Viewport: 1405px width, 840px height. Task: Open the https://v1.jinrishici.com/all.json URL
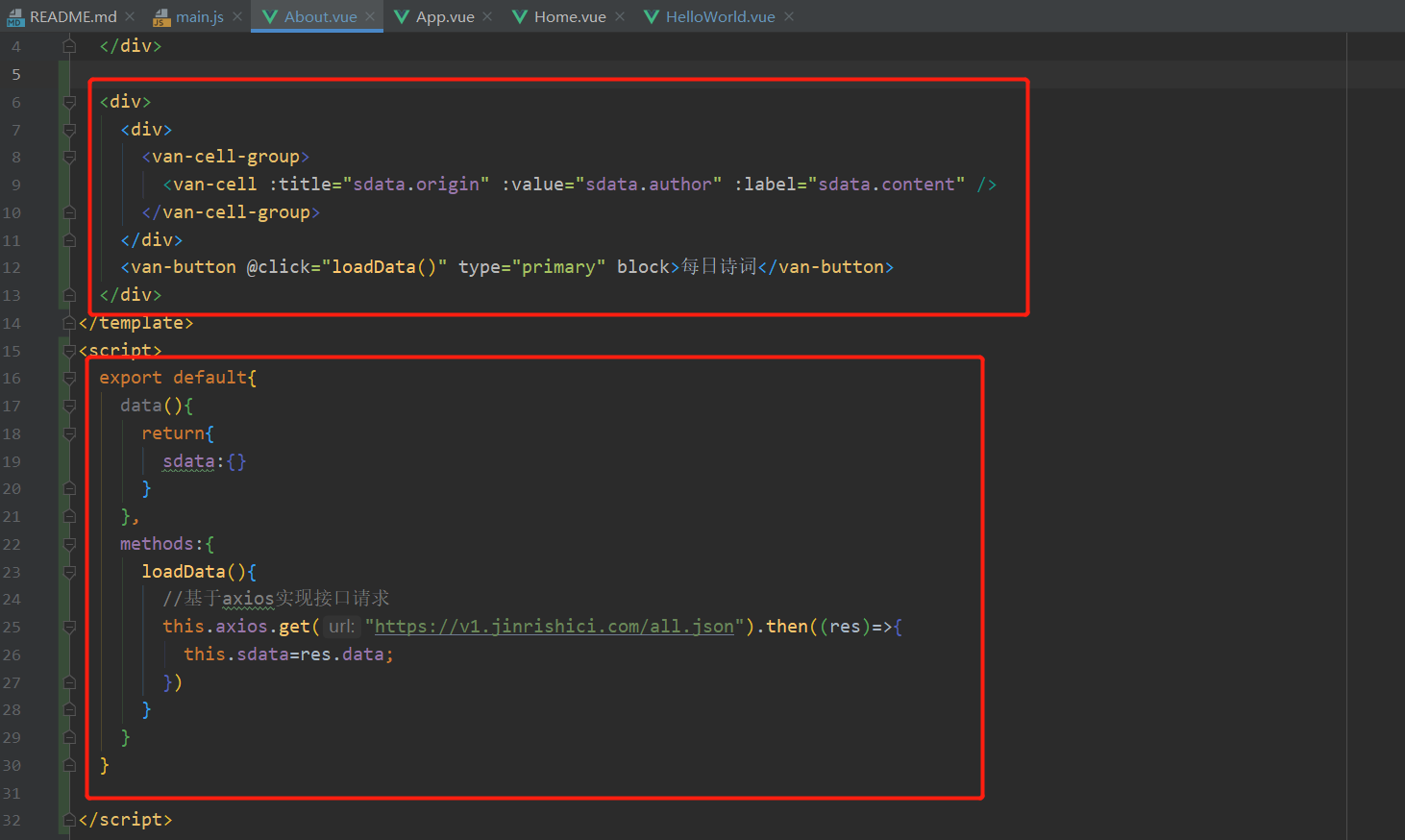tap(554, 627)
